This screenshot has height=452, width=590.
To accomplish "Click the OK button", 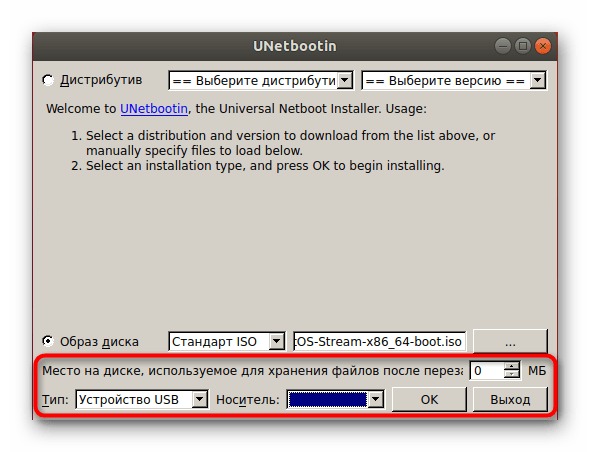I will tap(429, 399).
